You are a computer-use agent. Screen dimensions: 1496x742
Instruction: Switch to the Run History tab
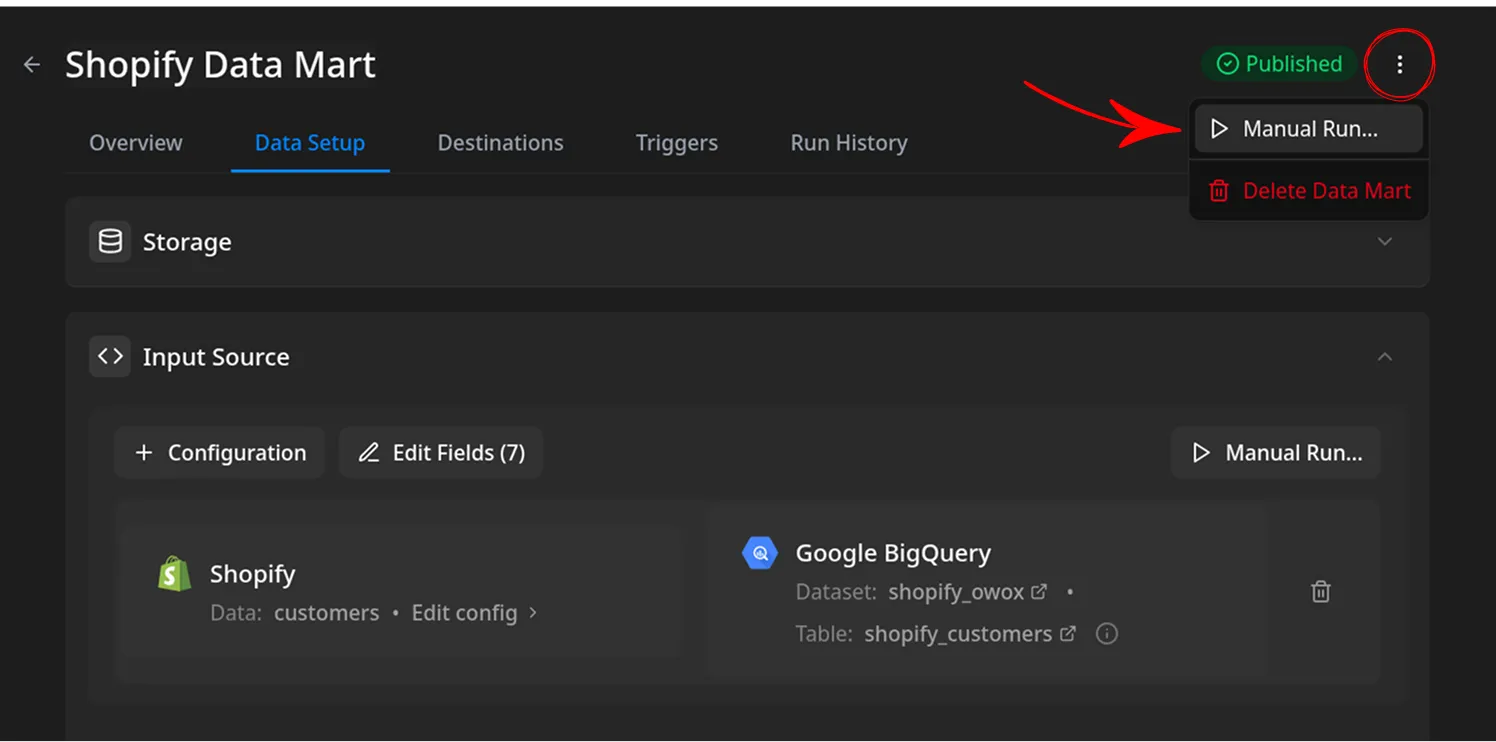click(848, 142)
